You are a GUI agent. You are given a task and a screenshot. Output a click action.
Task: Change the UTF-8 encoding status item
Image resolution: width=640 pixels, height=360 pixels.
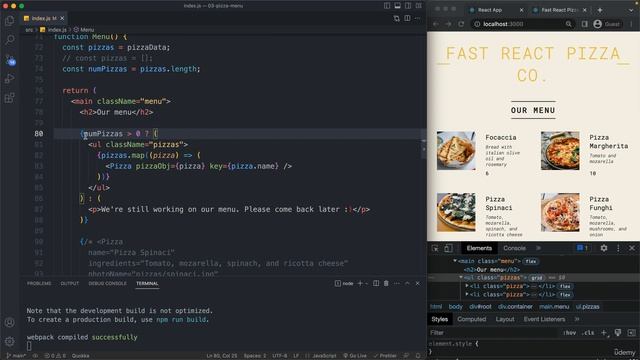click(x=280, y=356)
